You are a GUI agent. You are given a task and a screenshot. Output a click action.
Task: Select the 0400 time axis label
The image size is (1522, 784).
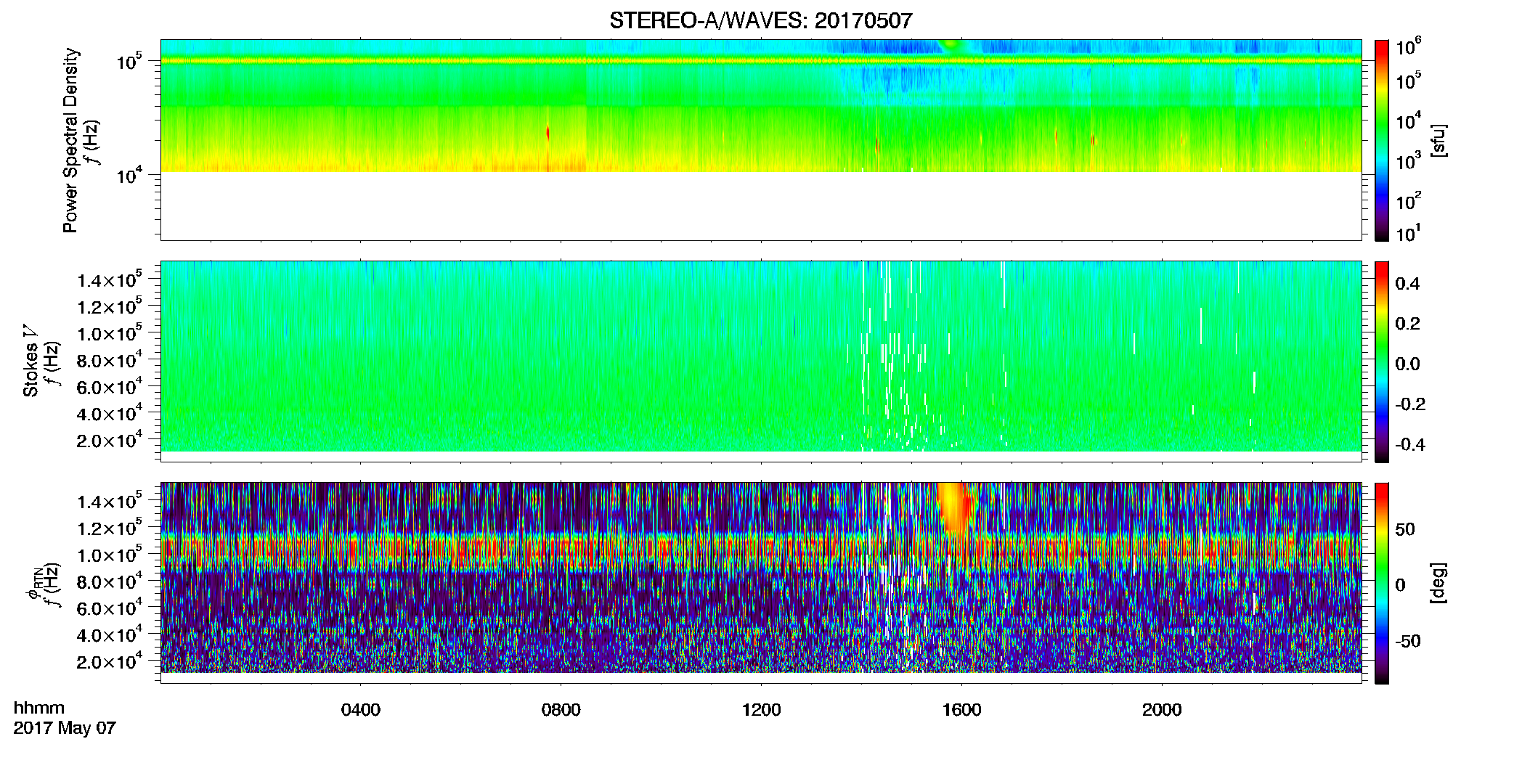[361, 710]
